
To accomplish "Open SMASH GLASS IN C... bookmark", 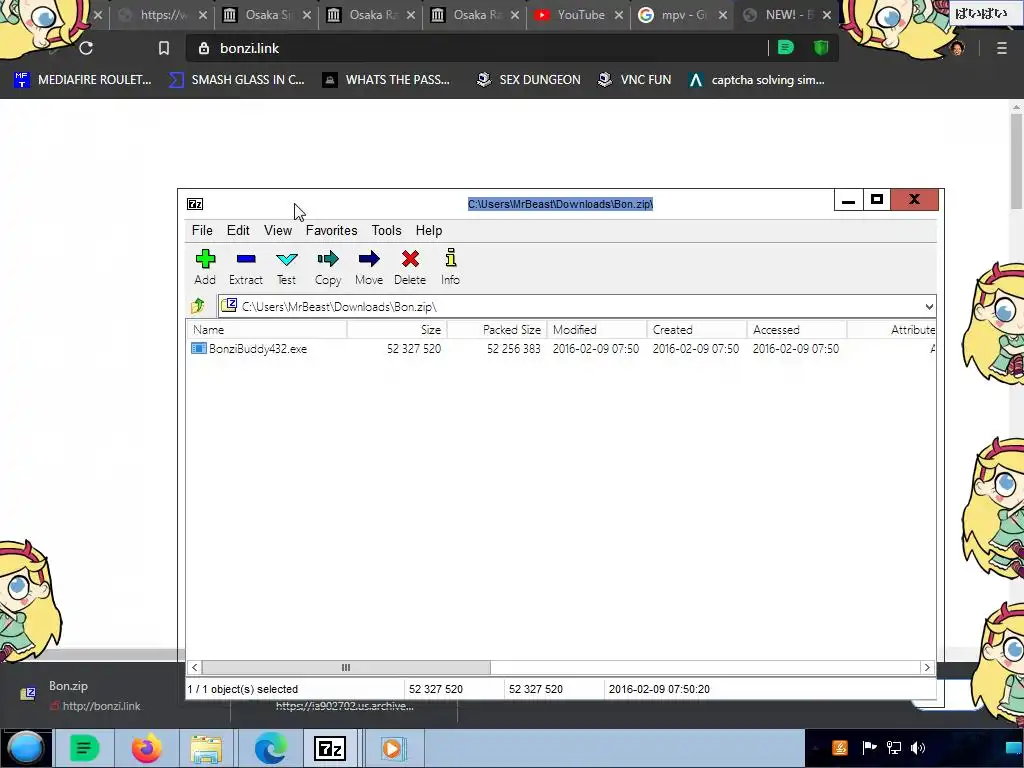I will point(237,80).
